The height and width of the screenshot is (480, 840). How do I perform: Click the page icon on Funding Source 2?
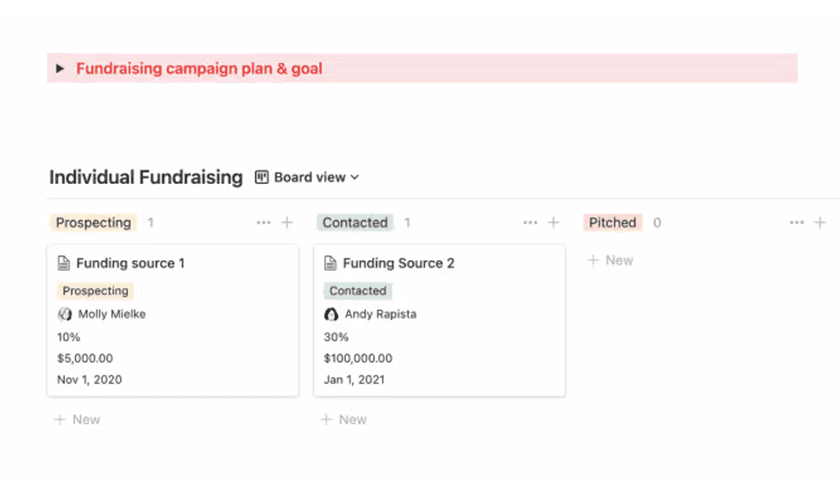pos(331,264)
